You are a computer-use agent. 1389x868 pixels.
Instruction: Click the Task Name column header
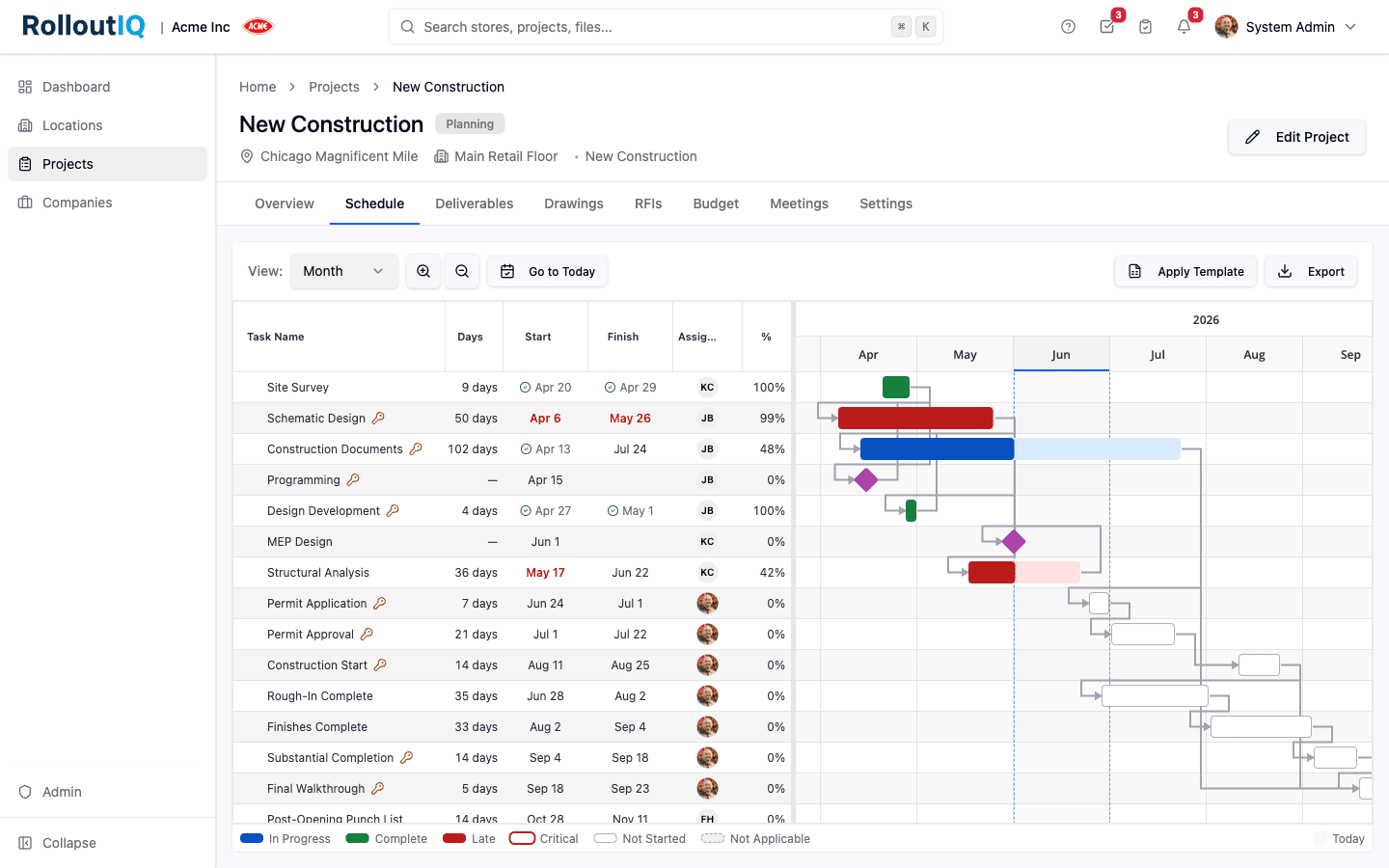pos(339,337)
